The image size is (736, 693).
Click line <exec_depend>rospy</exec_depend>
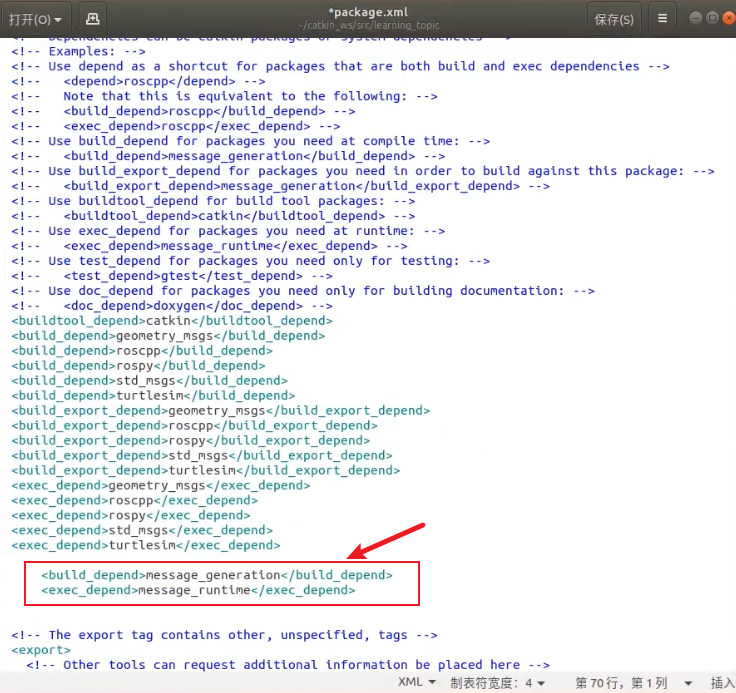click(x=130, y=516)
